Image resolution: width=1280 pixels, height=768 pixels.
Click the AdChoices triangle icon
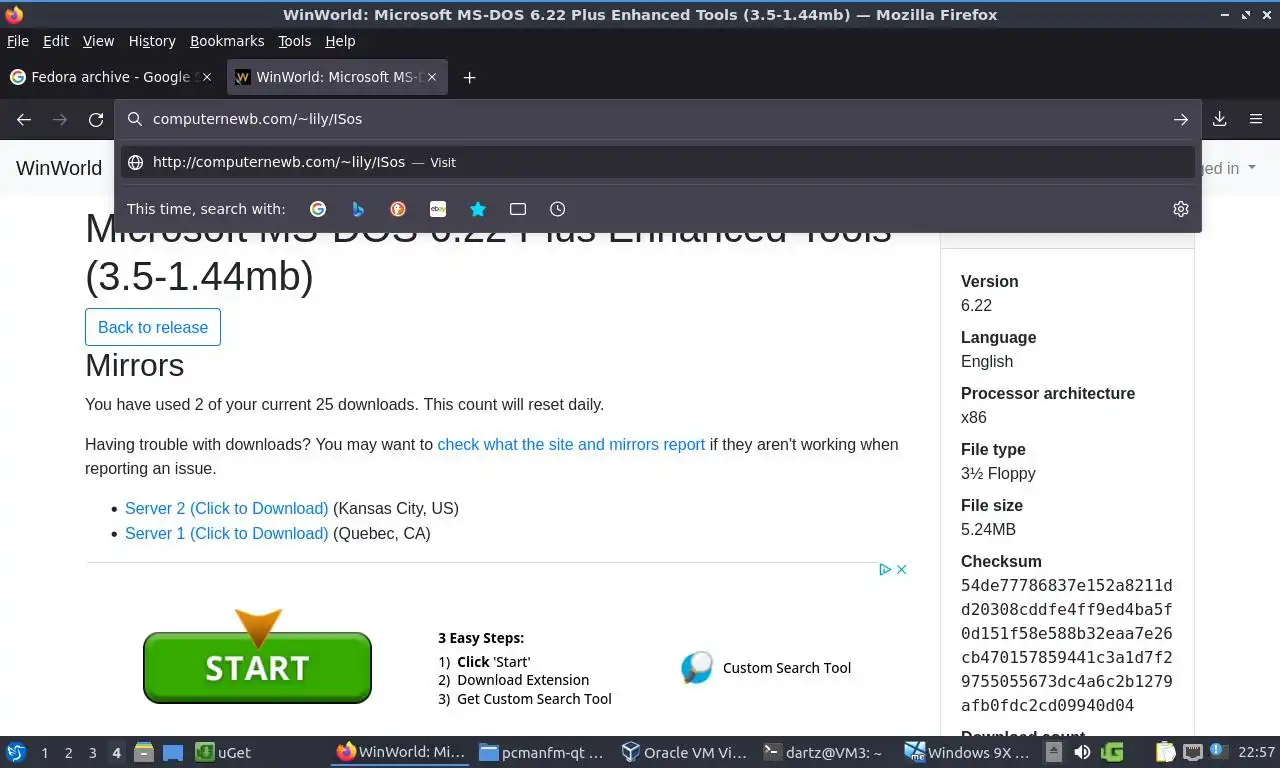point(885,569)
